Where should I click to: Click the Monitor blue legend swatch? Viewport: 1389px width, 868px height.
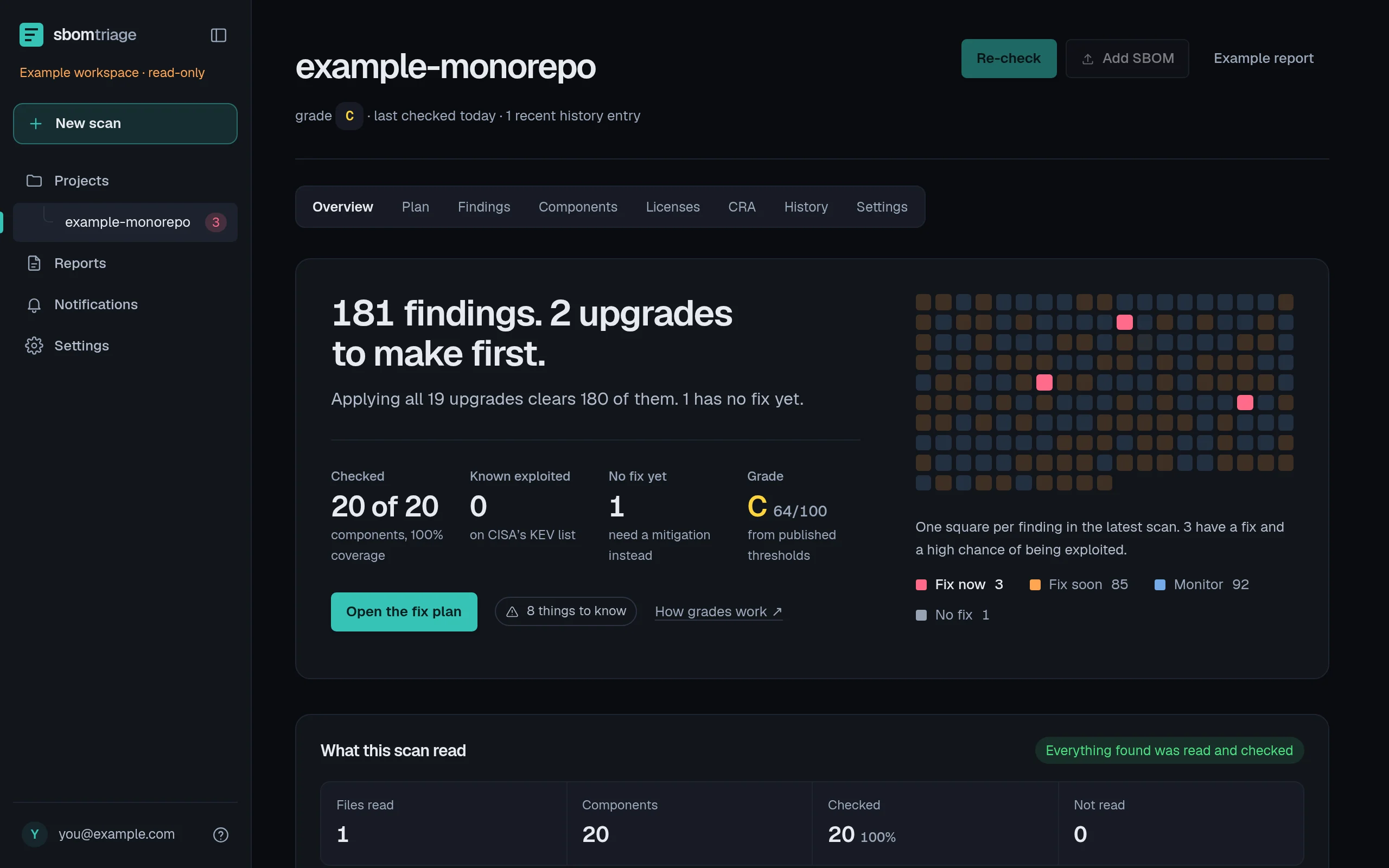(1160, 585)
